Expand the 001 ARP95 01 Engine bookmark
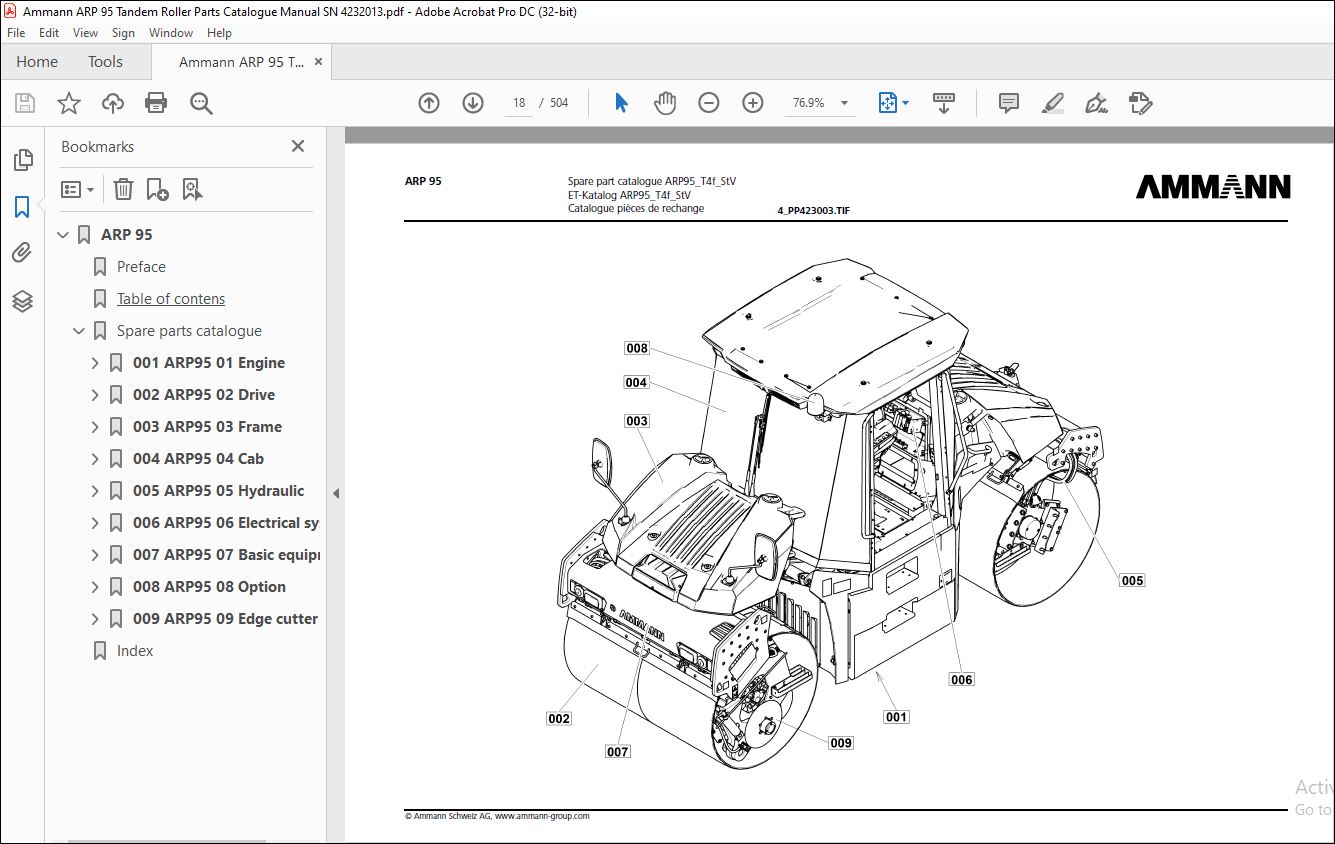Image resolution: width=1335 pixels, height=844 pixels. (95, 363)
